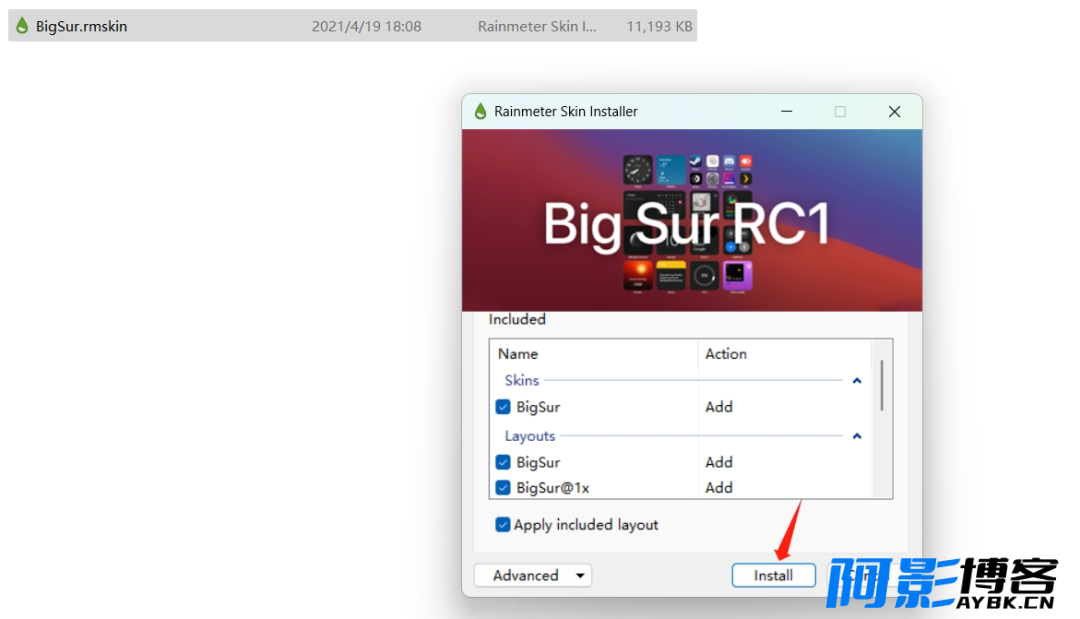Click the included list scrollbar
Image resolution: width=1080 pixels, height=619 pixels.
(x=882, y=386)
